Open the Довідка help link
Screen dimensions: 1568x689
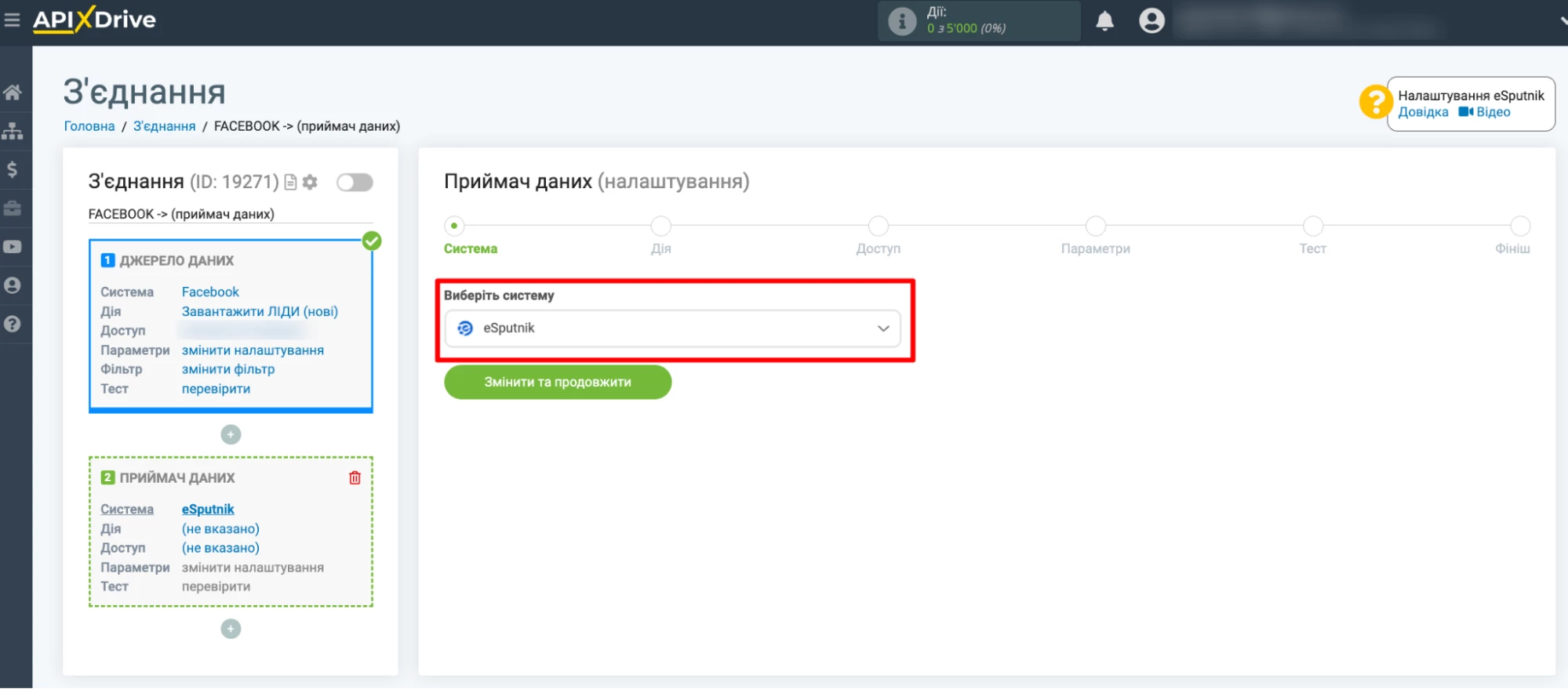click(1423, 112)
